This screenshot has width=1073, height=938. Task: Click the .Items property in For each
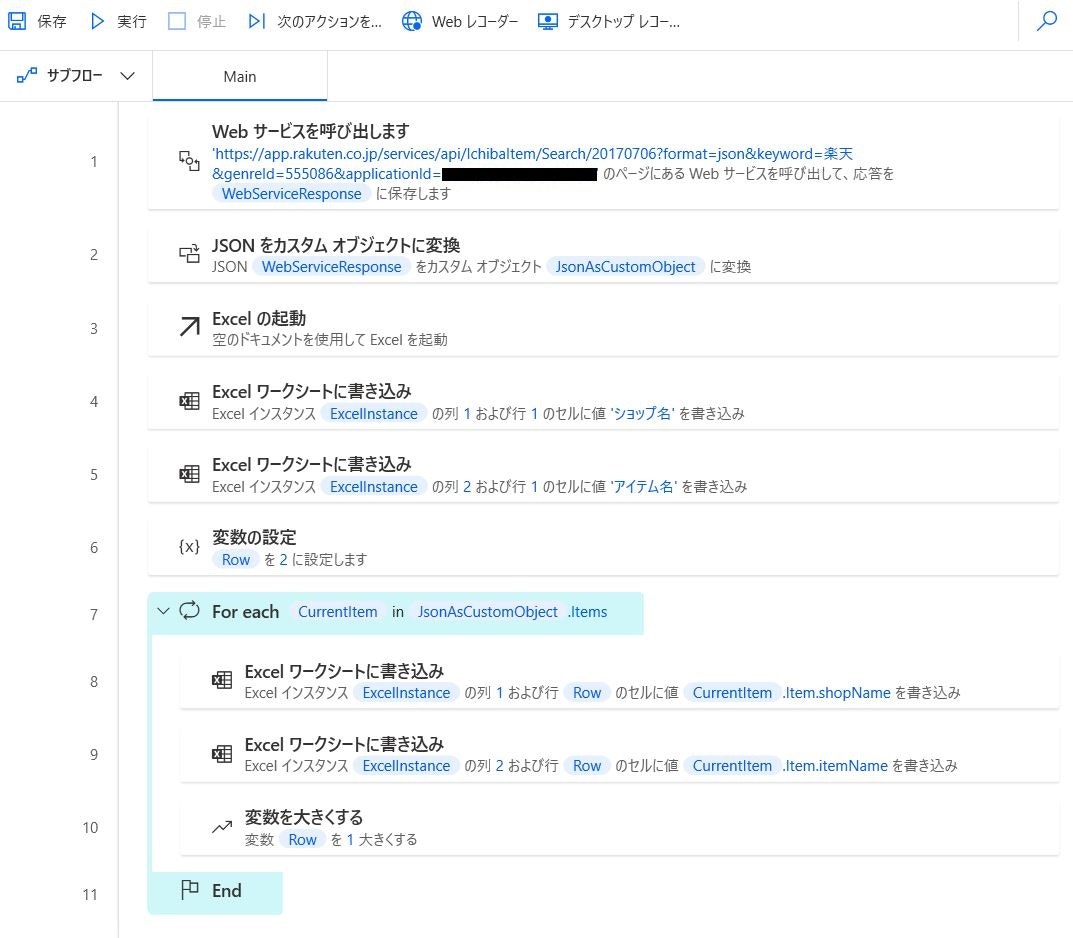(587, 612)
